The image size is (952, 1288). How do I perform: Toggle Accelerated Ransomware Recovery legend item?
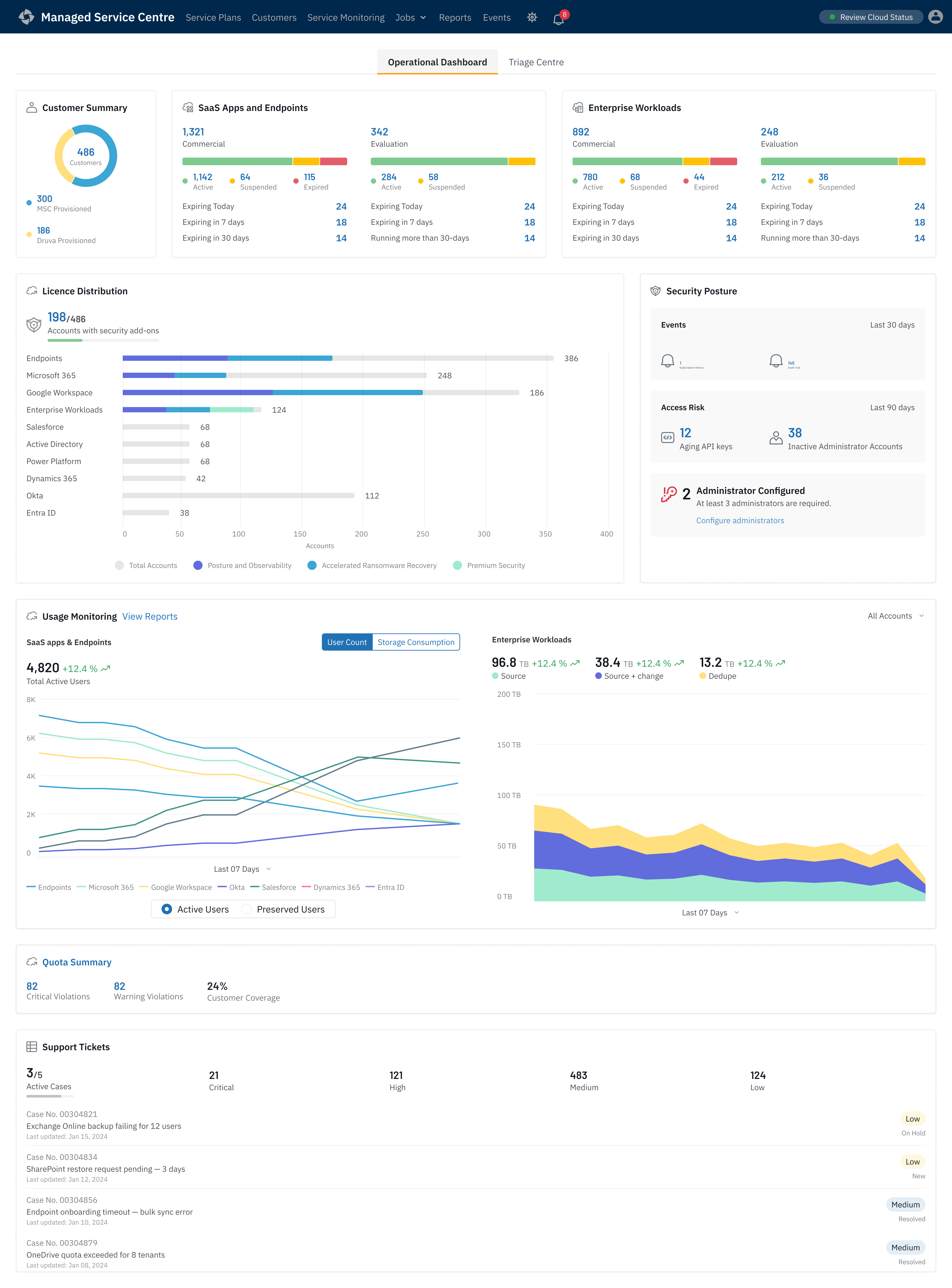coord(372,566)
